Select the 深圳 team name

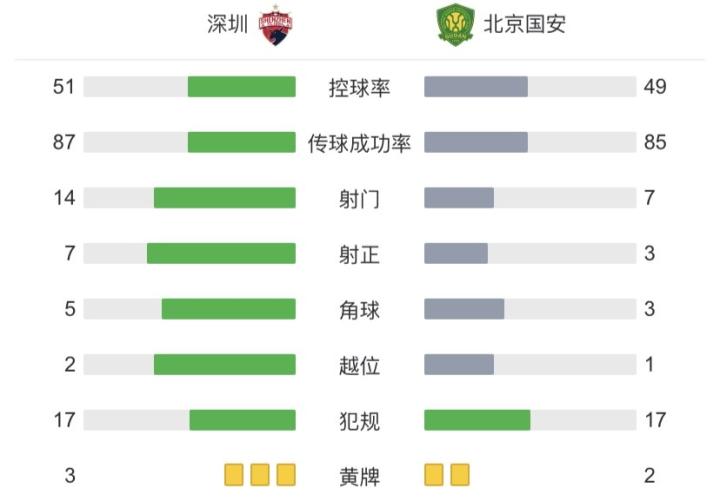227,25
